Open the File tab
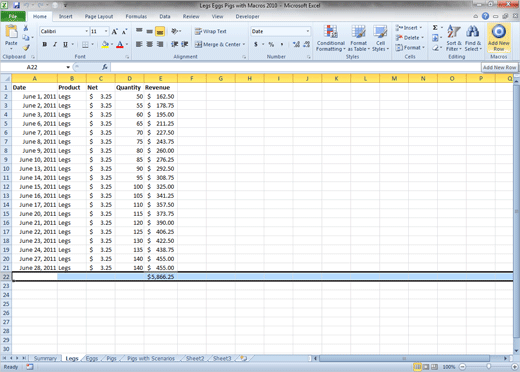Image resolution: width=520 pixels, height=372 pixels. (x=13, y=16)
